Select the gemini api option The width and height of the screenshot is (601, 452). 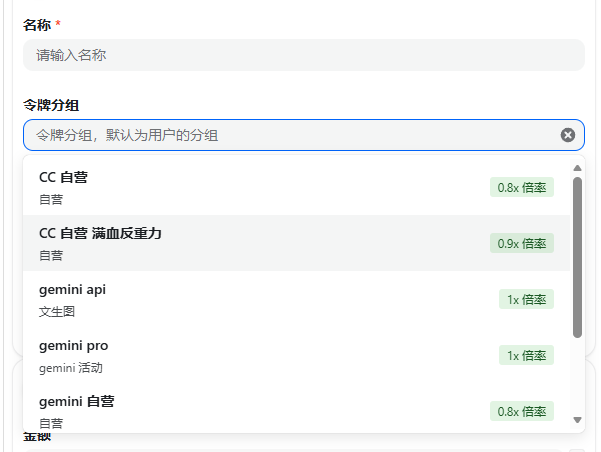click(296, 299)
